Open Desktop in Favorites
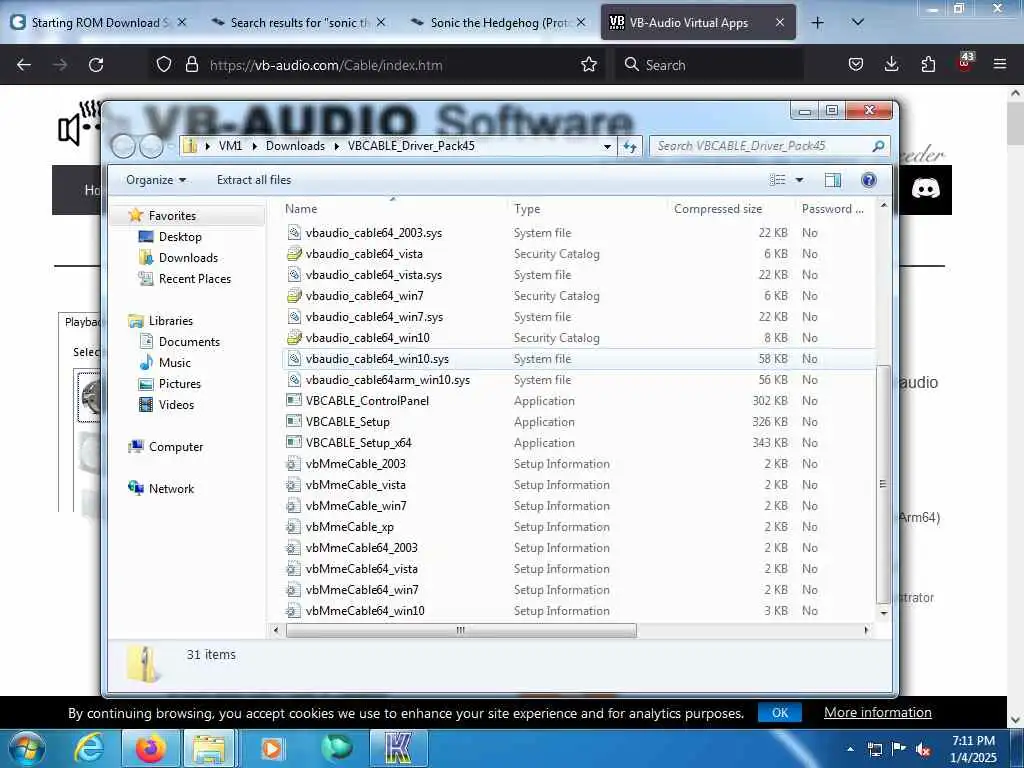 (180, 237)
